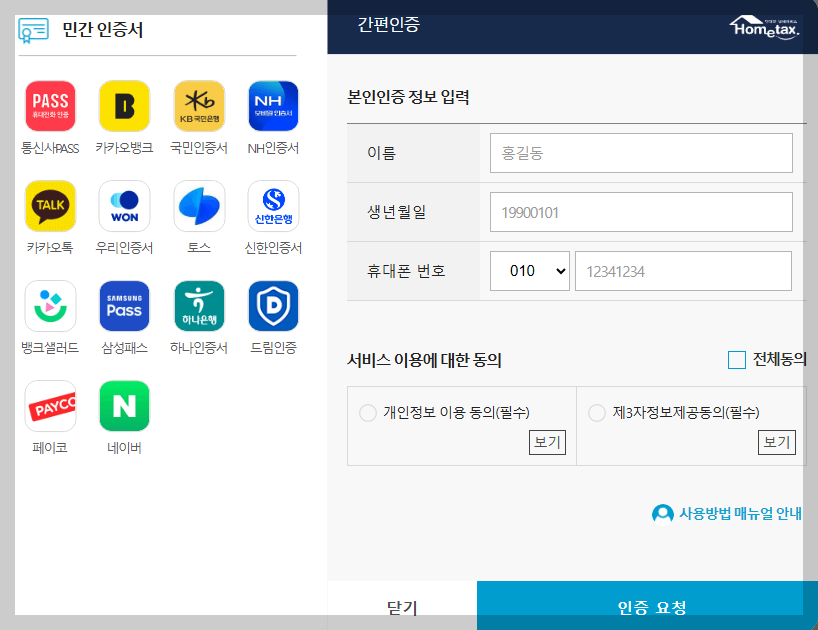Select 제3자정보제공동의(필수) radio button
The height and width of the screenshot is (630, 818).
point(597,413)
